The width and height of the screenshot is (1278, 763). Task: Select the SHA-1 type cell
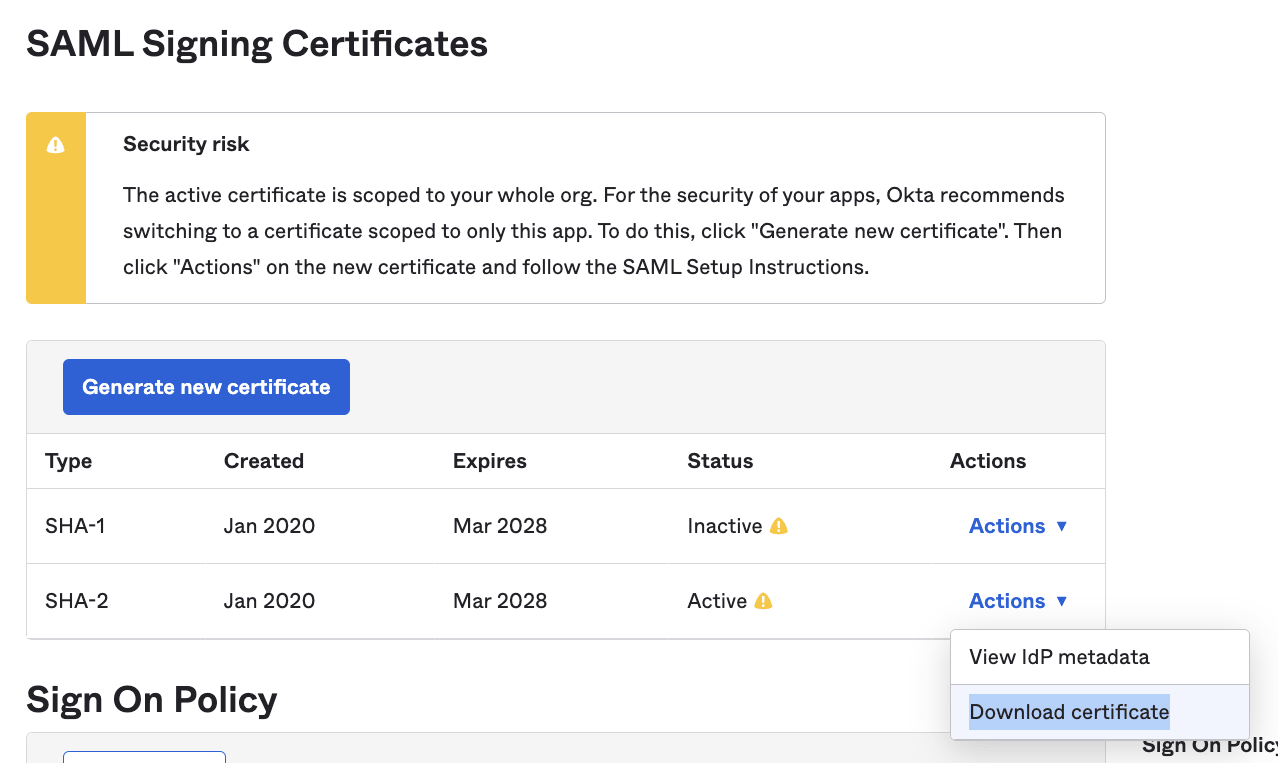[75, 526]
